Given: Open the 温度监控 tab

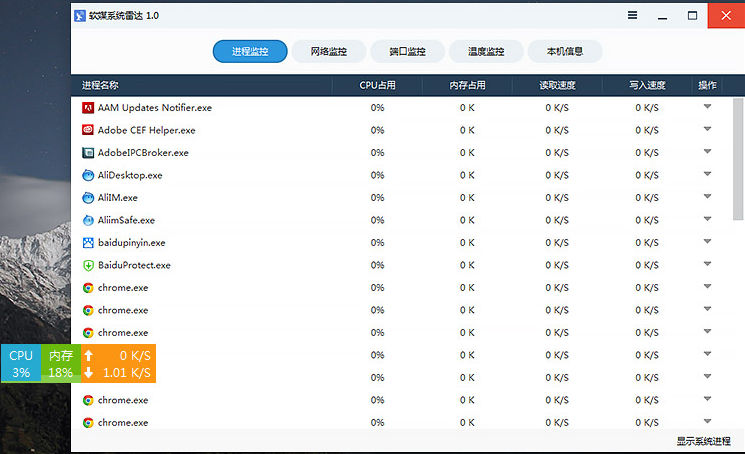Looking at the screenshot, I should point(486,52).
